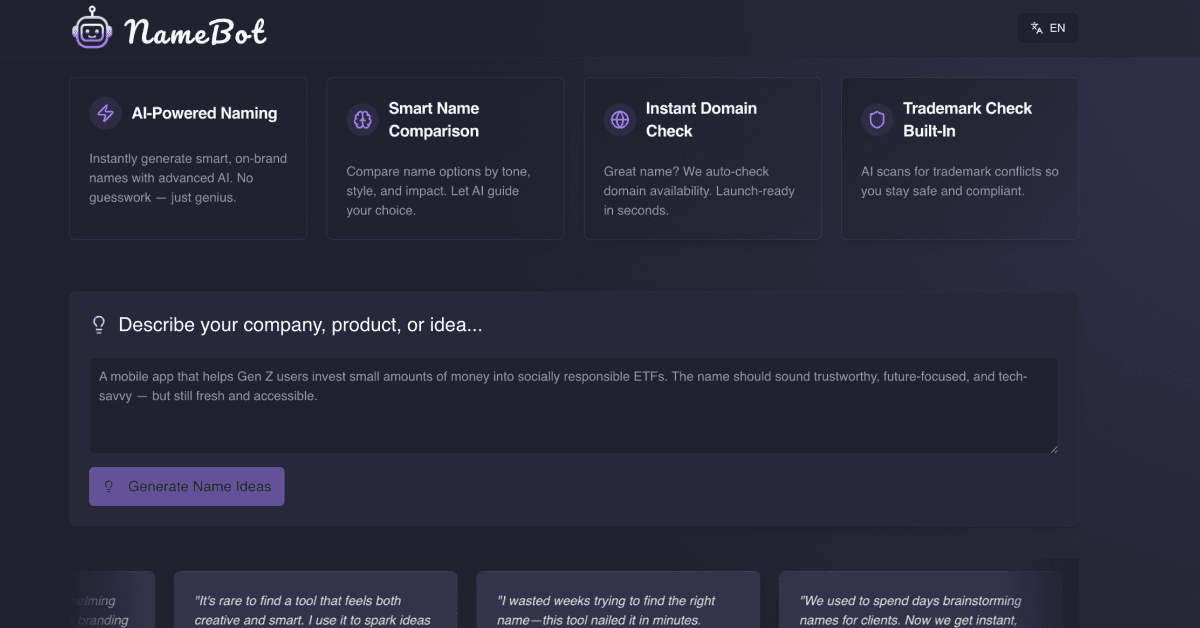Image resolution: width=1200 pixels, height=628 pixels.
Task: Click 'Describe your company, product, or idea...' heading
Action: pyautogui.click(x=300, y=325)
